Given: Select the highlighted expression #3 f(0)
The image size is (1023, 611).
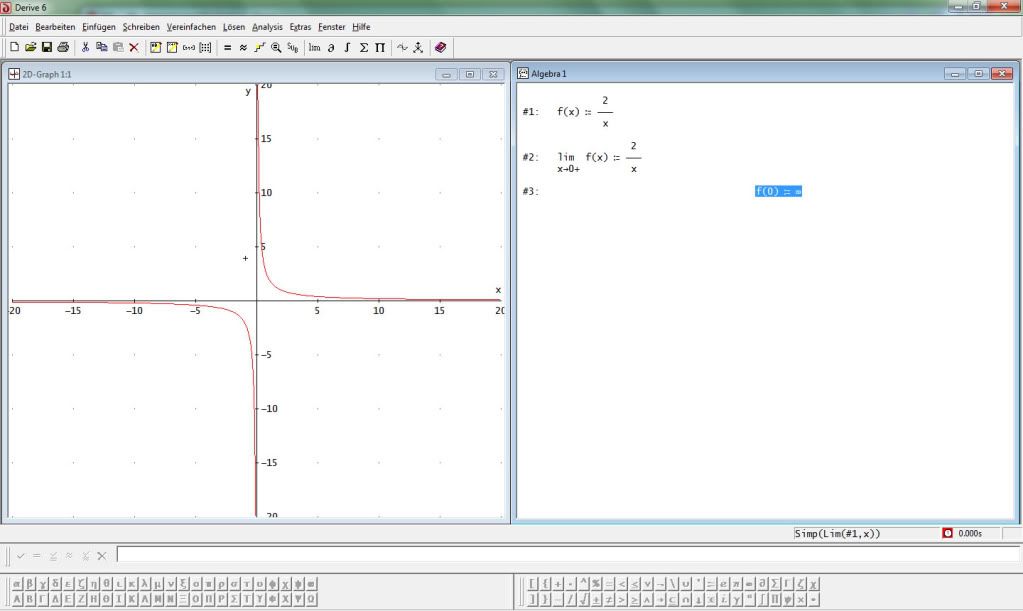Looking at the screenshot, I should click(x=778, y=191).
